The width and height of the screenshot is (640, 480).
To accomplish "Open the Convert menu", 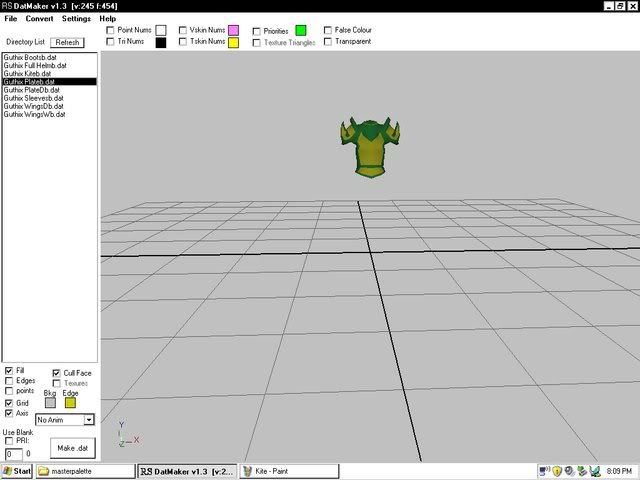I will (x=39, y=19).
